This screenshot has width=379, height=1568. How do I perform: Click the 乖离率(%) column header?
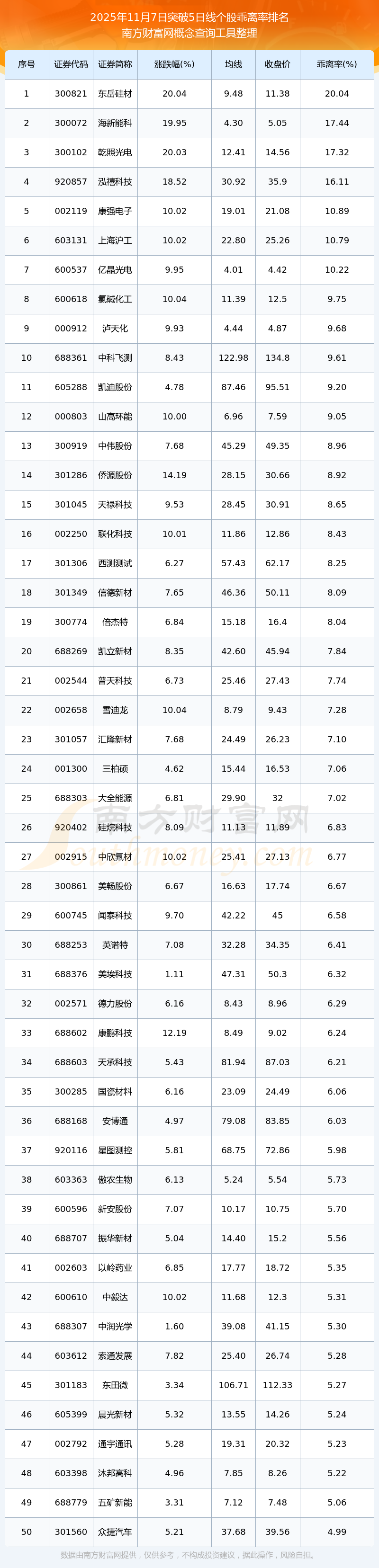point(337,64)
